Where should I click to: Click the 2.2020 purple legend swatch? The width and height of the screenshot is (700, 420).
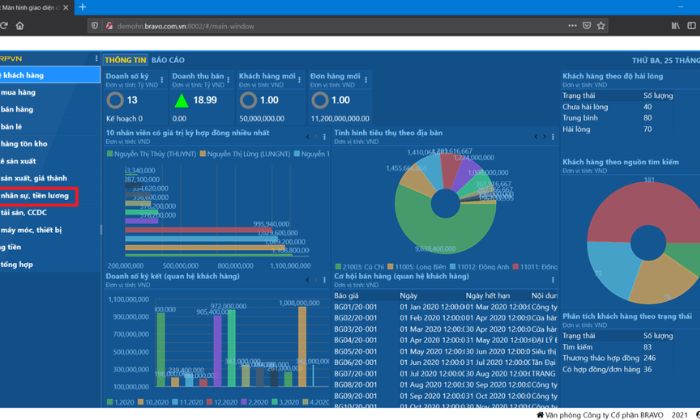[244, 402]
